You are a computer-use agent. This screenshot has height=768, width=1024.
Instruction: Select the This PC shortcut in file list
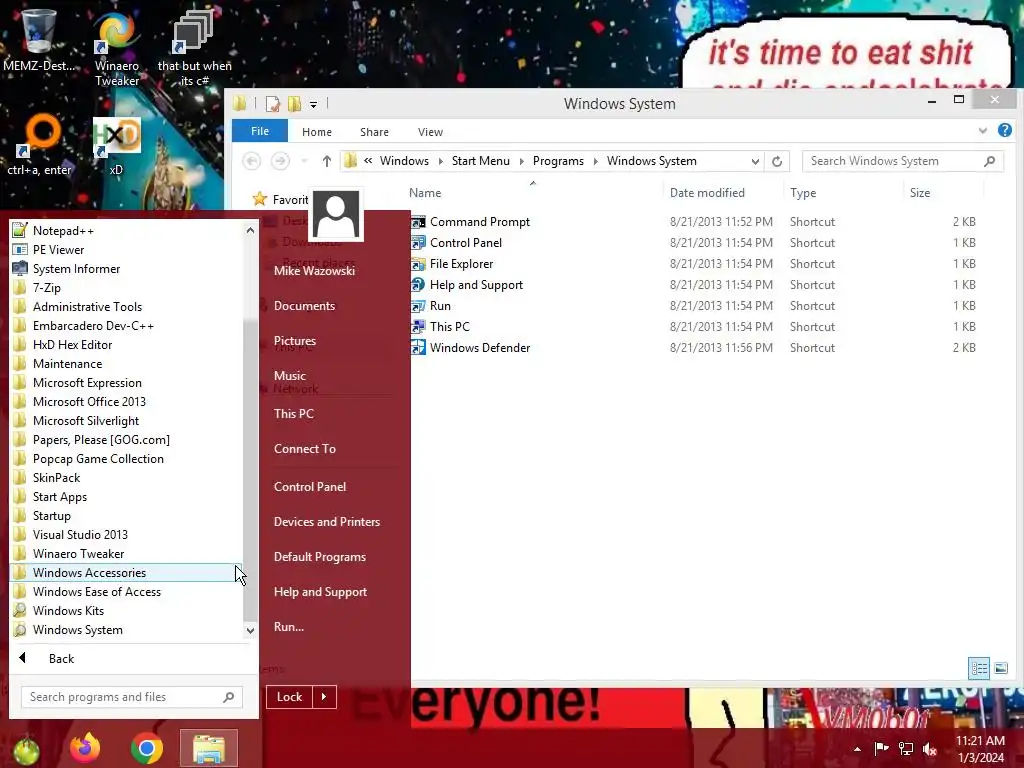click(x=449, y=327)
